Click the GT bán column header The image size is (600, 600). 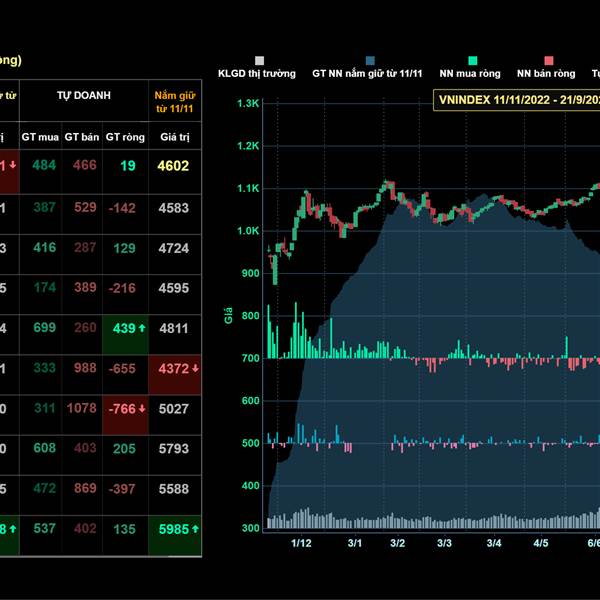point(82,137)
